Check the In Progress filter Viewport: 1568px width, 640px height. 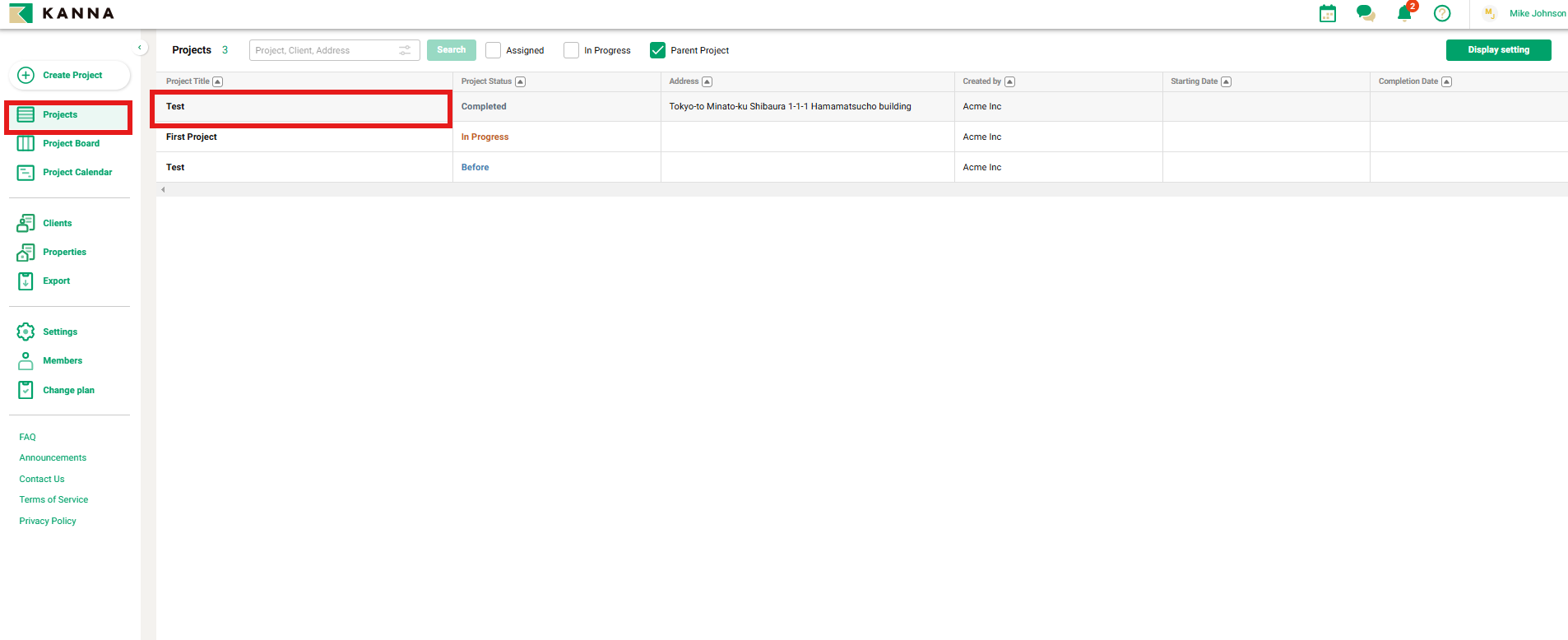[x=571, y=50]
